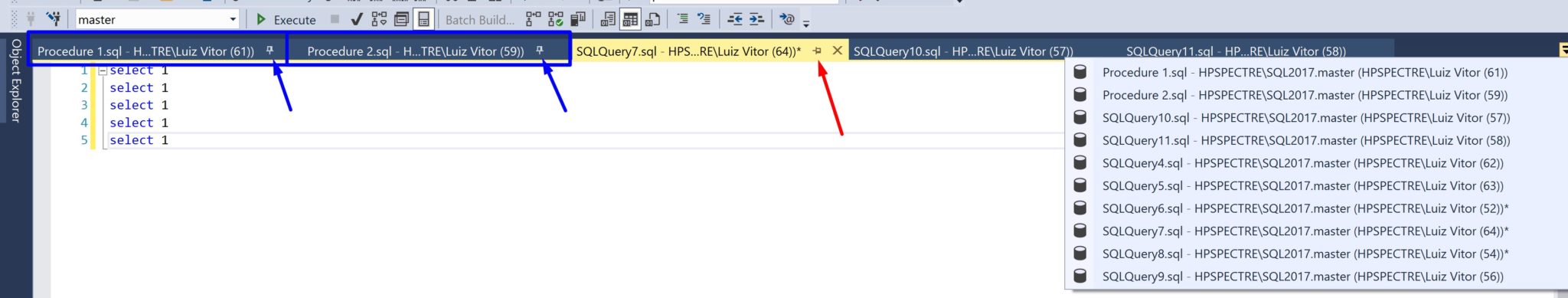Expand the Object Explorer side panel
The height and width of the screenshot is (298, 1568).
tap(15, 81)
